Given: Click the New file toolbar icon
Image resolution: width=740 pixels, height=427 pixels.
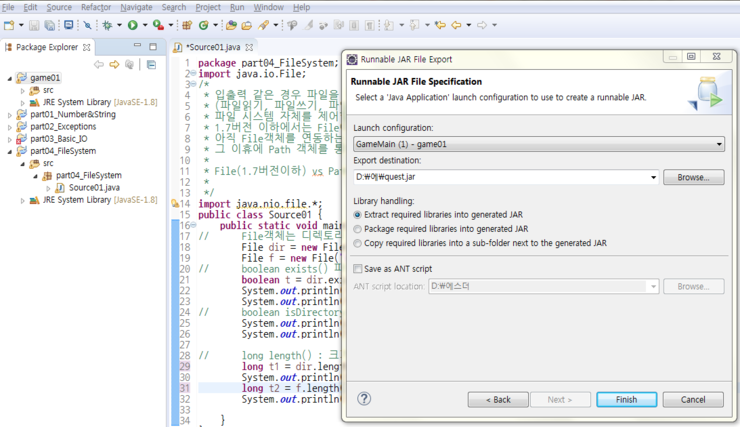Looking at the screenshot, I should click(x=9, y=25).
